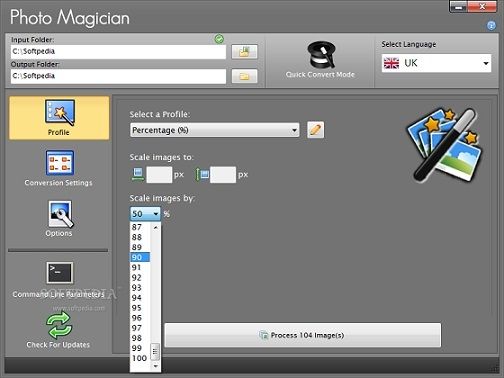
Task: Open Conversion Settings panel
Action: 59,168
